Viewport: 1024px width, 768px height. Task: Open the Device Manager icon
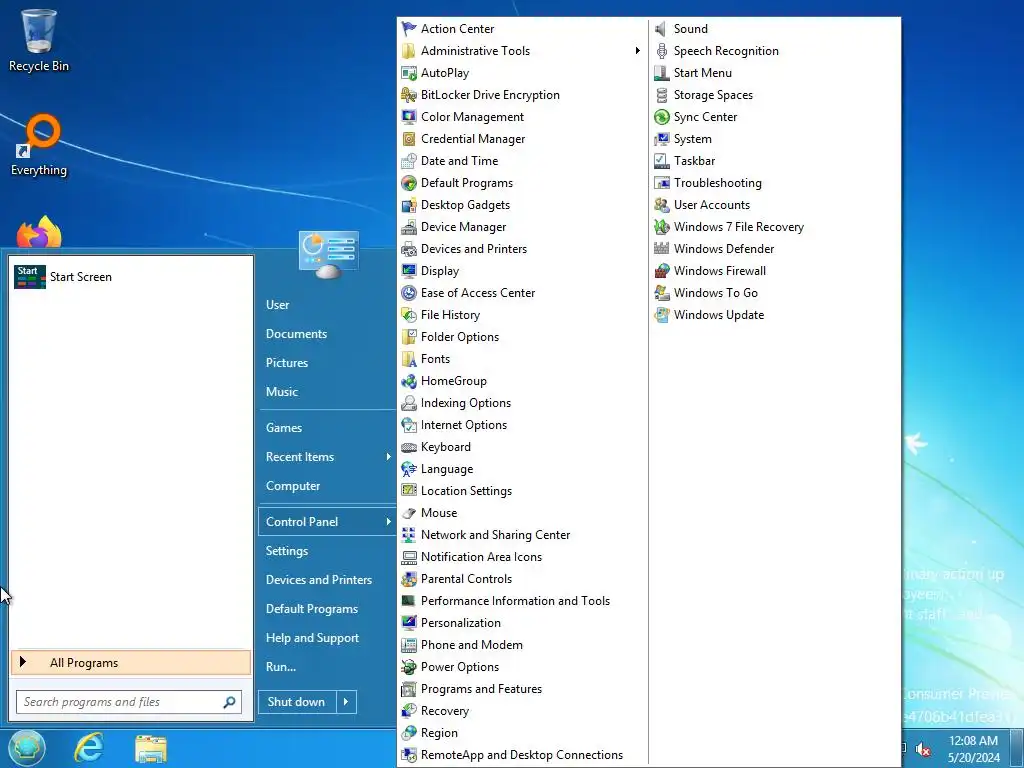pyautogui.click(x=409, y=227)
